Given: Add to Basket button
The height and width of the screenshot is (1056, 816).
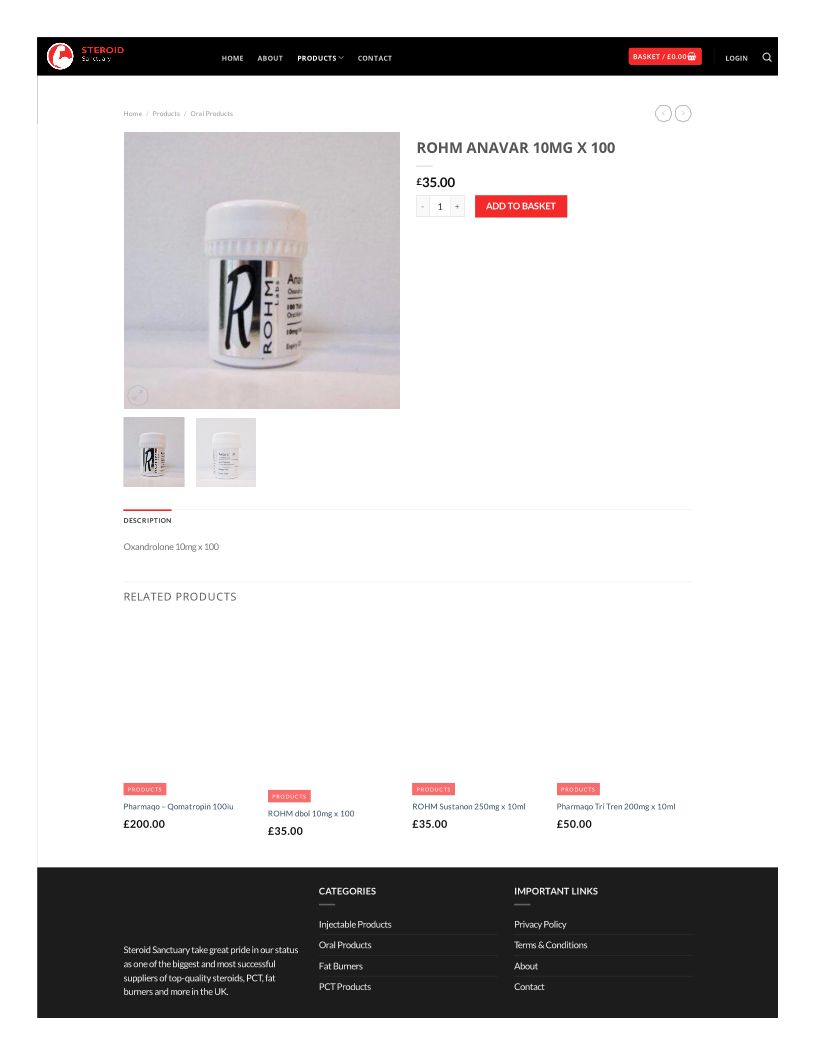Looking at the screenshot, I should [x=520, y=206].
